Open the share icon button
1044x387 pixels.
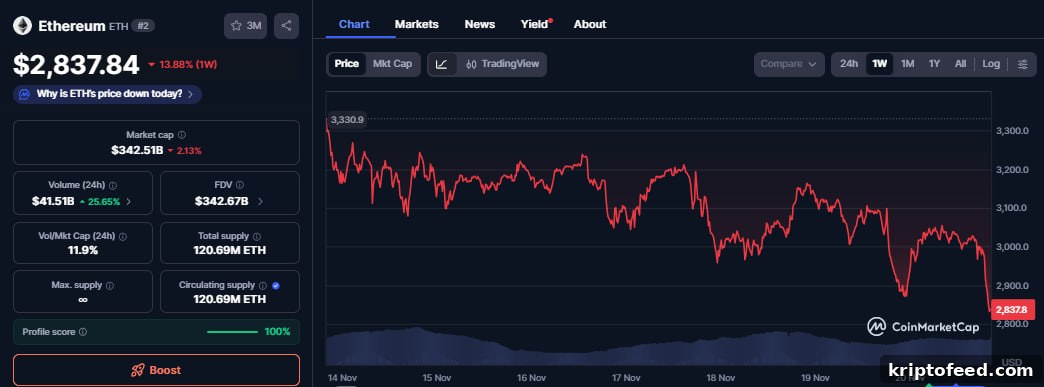tap(286, 26)
